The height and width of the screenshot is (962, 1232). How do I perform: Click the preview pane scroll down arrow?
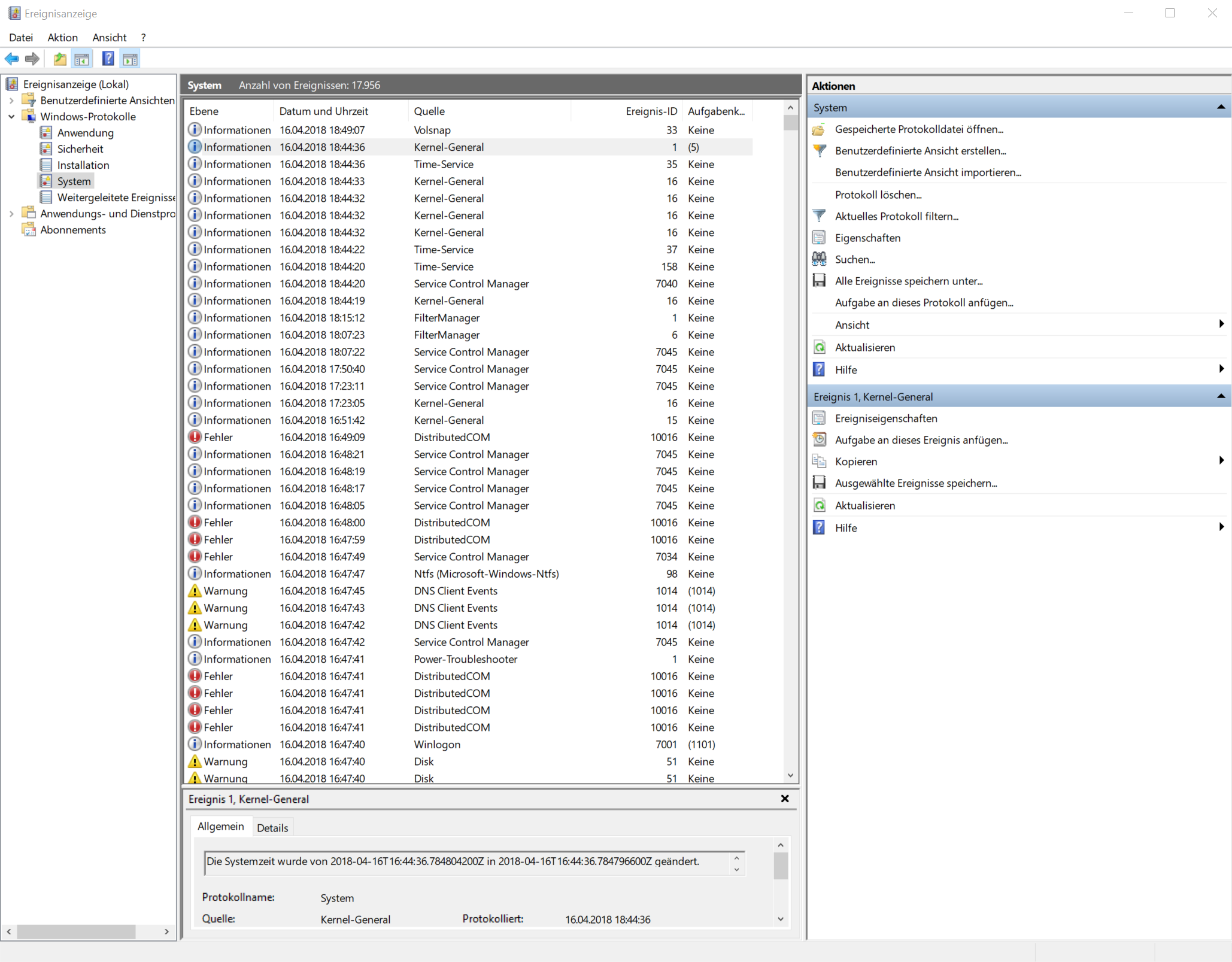[x=780, y=919]
